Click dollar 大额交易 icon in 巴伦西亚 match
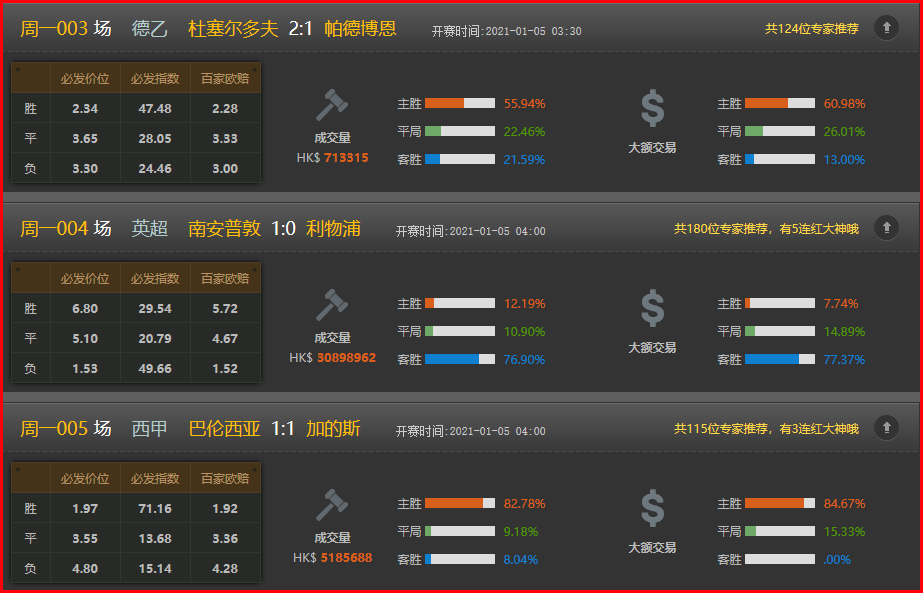This screenshot has height=593, width=923. coord(652,509)
